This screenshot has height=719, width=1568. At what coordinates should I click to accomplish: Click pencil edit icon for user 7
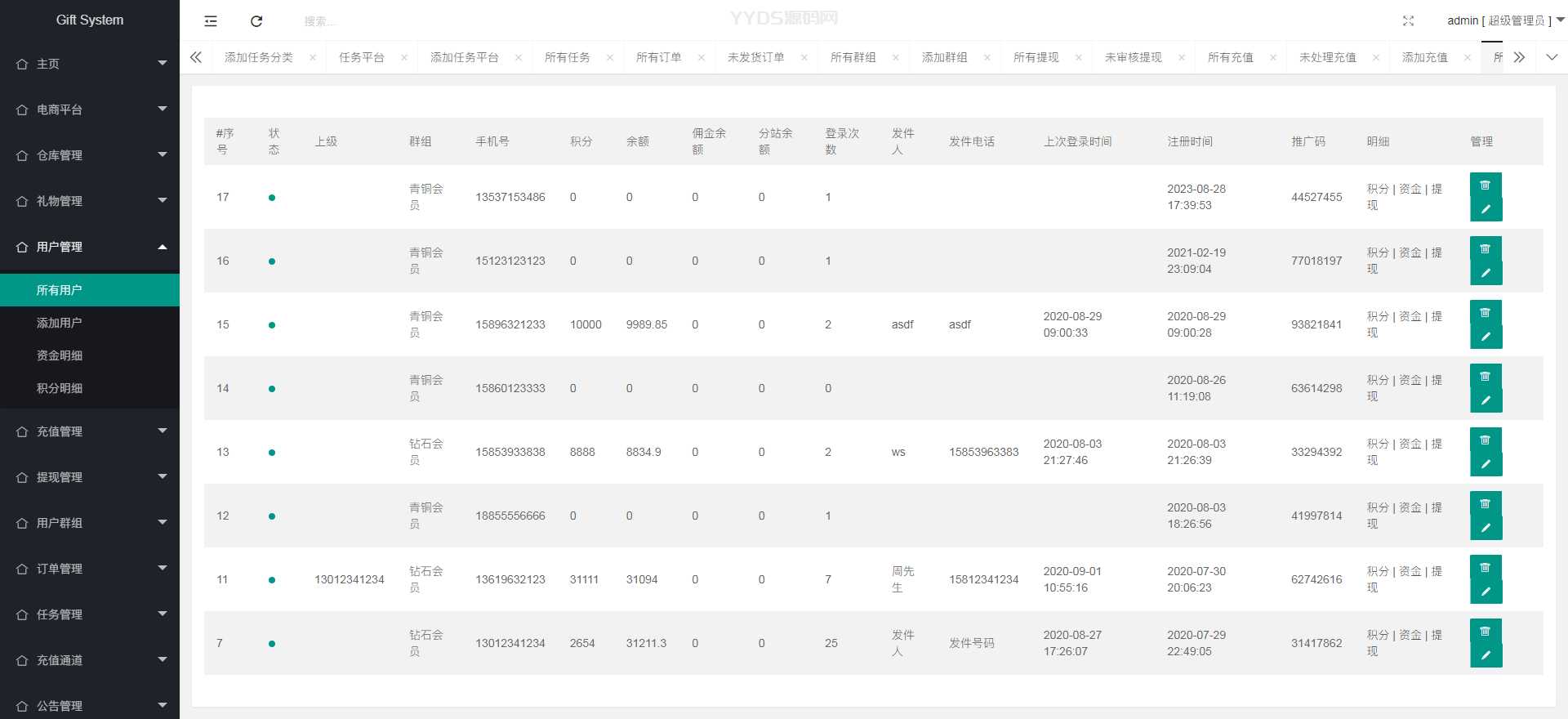tap(1486, 655)
